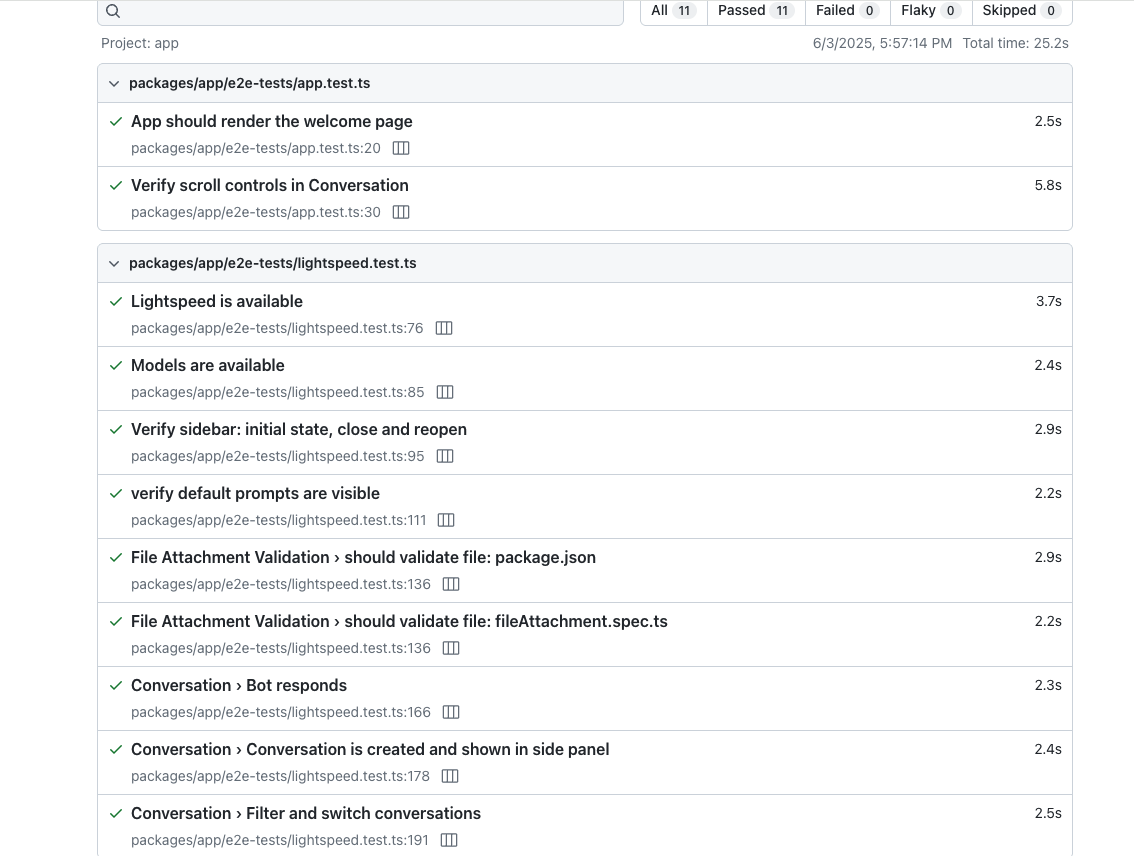Open the 'Lightspeed is available' test result
1134x856 pixels.
[x=217, y=301]
